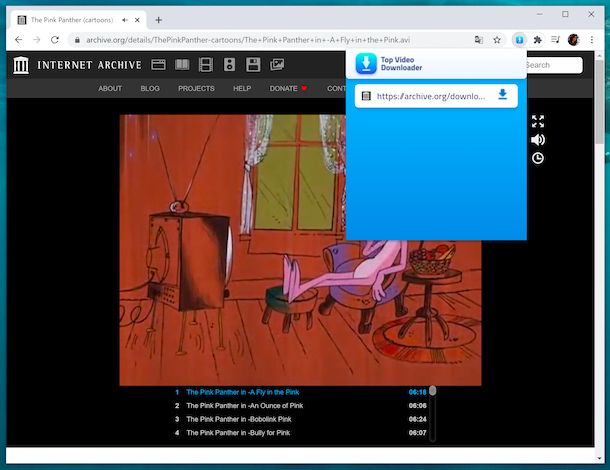Viewport: 610px width, 470px height.
Task: Open the ABOUT menu item
Action: click(x=110, y=88)
